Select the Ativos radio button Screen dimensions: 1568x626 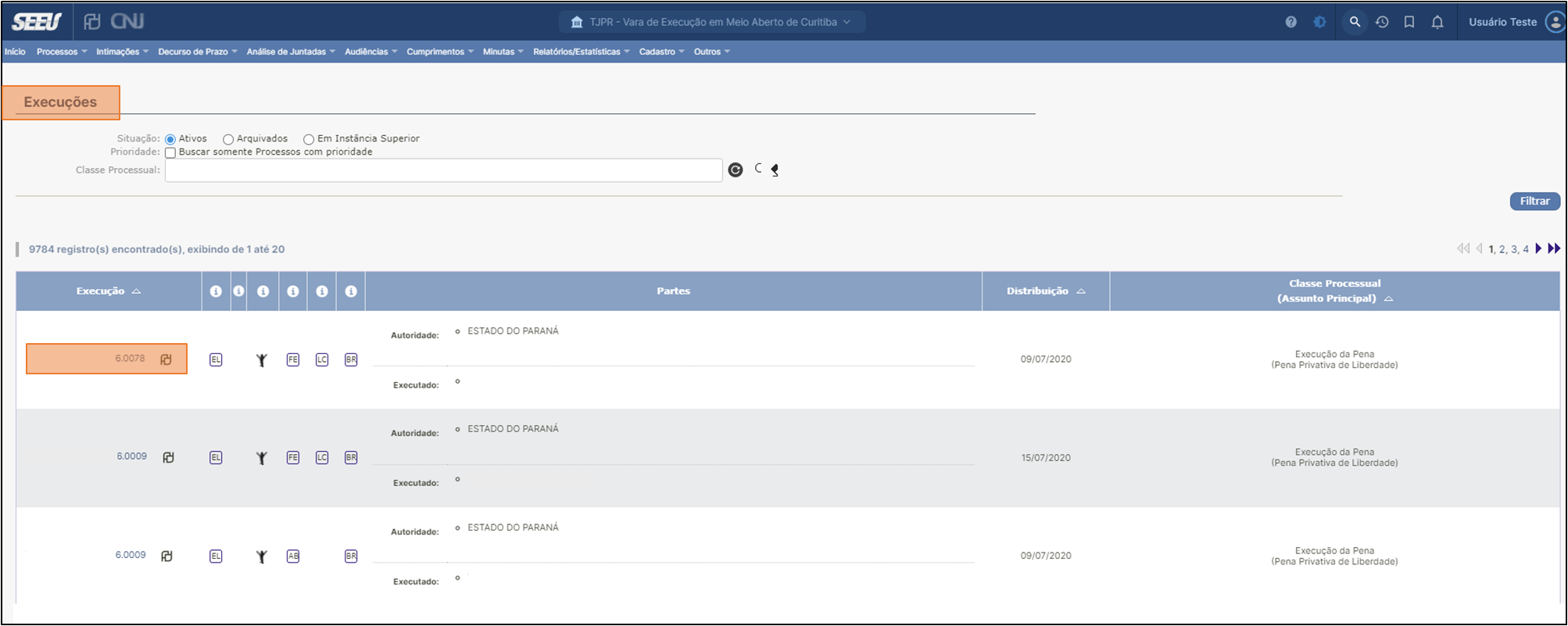(170, 139)
